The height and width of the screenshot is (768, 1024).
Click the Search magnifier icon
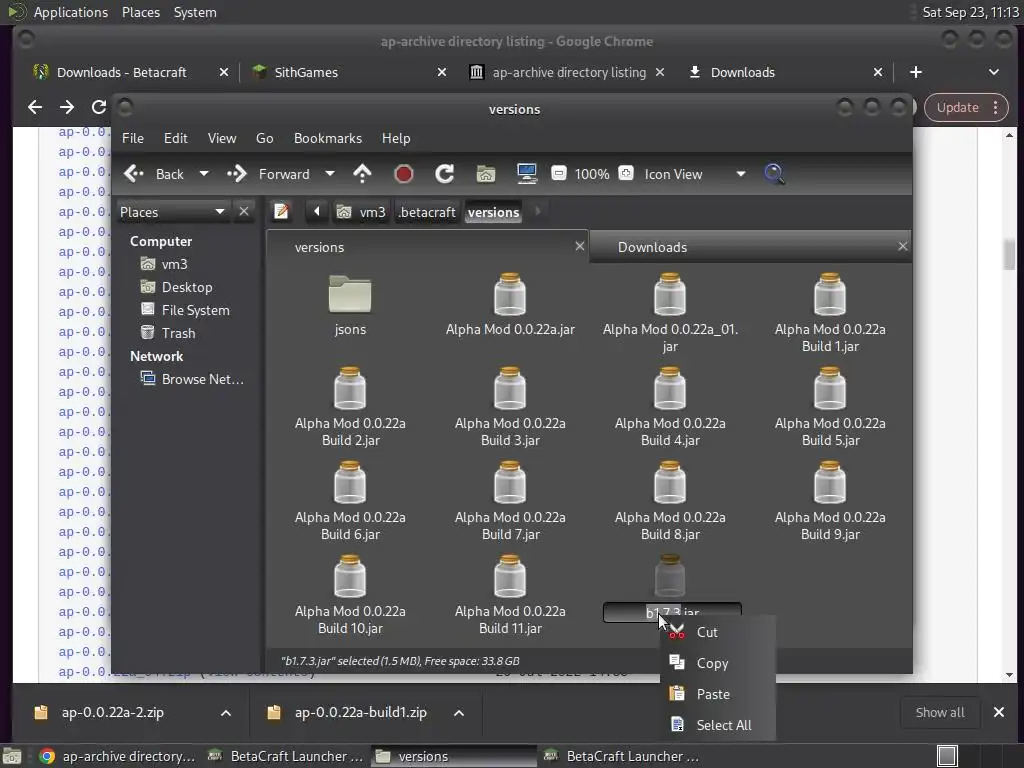[x=774, y=174]
